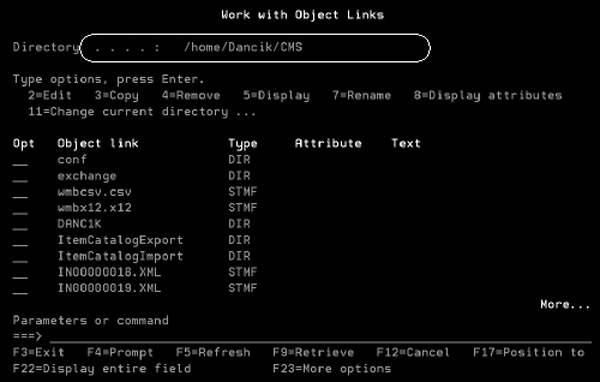This screenshot has width=600, height=382.
Task: Click the exchange object link
Action: [x=87, y=176]
